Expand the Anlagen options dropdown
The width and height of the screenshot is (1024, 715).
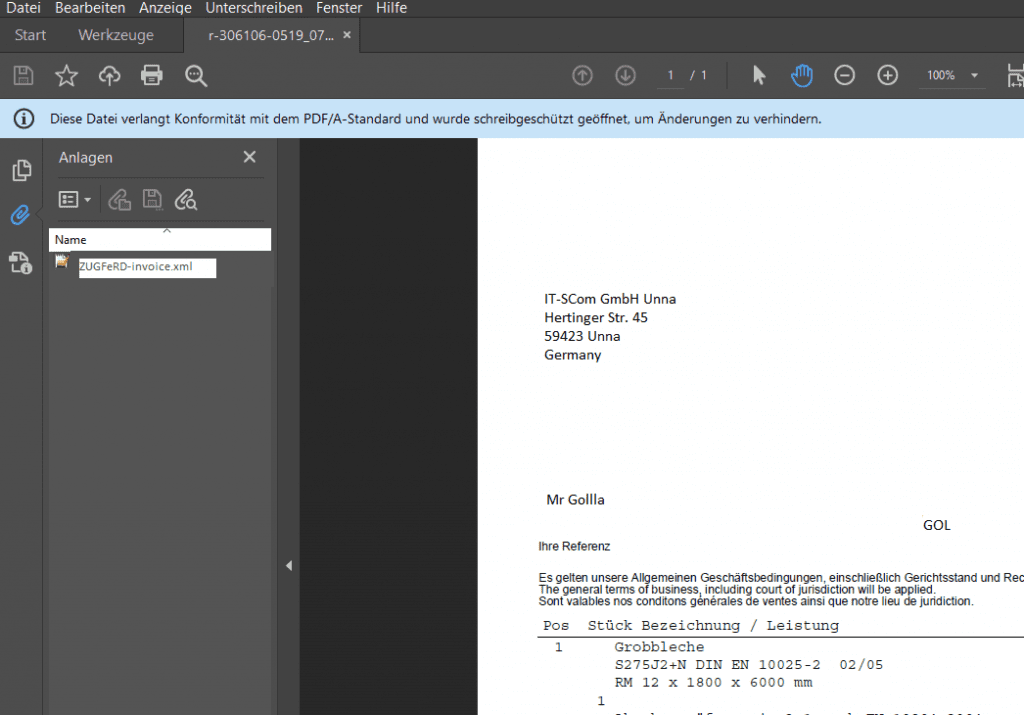click(75, 200)
